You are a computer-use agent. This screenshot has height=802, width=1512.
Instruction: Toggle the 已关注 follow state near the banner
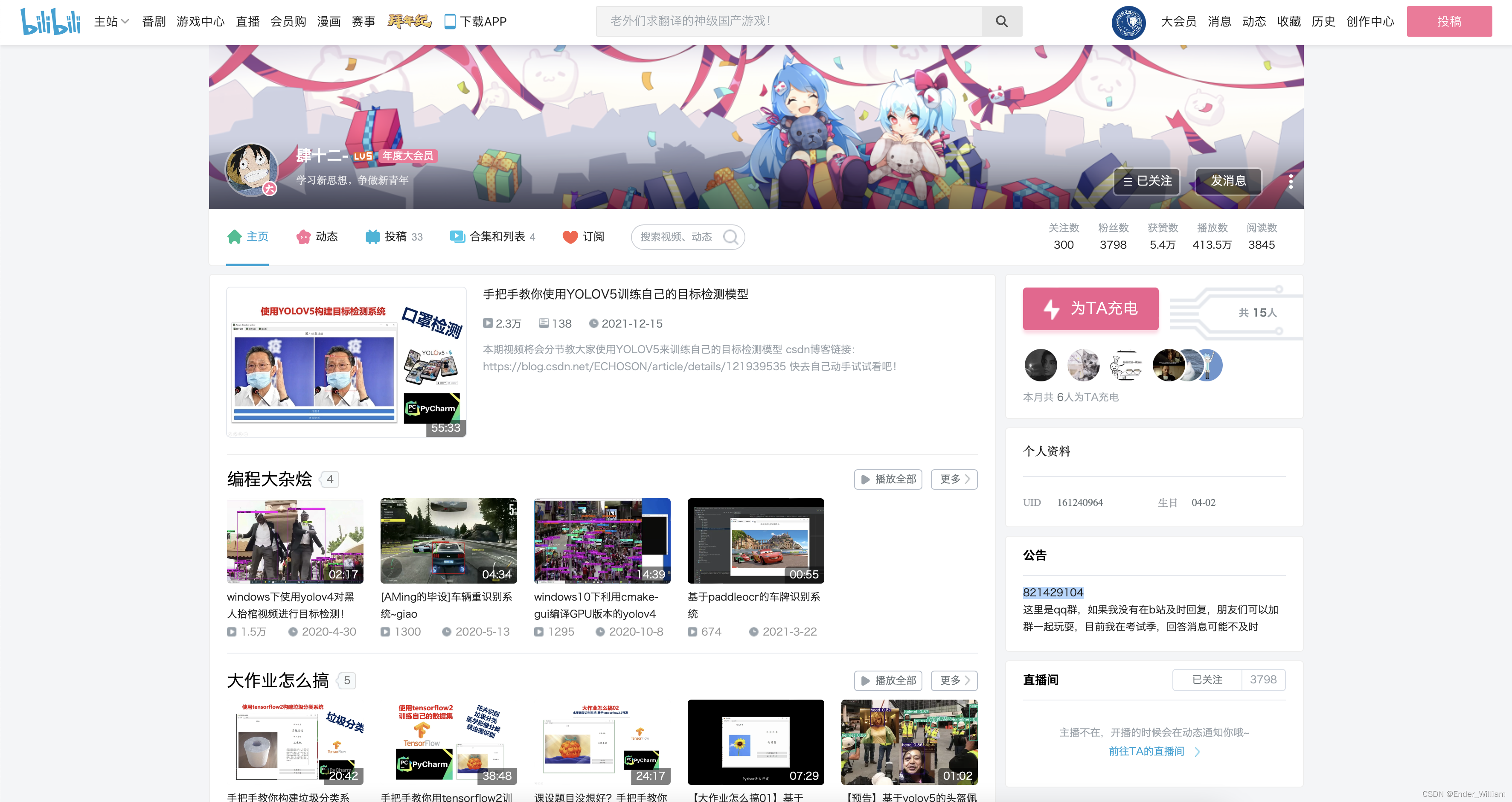coord(1146,181)
